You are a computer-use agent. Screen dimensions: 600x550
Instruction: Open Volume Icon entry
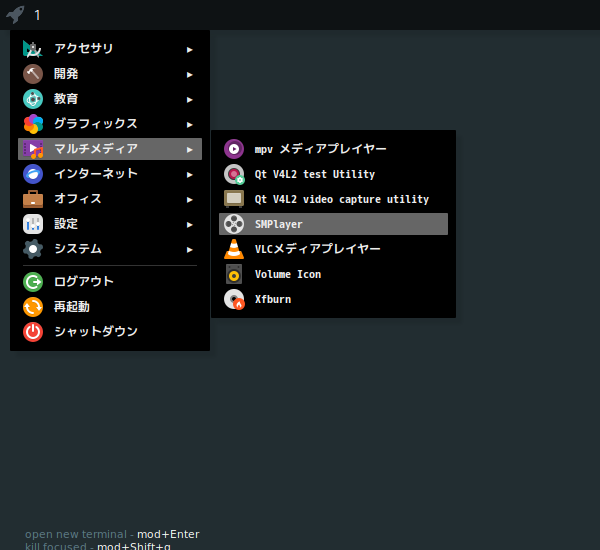tap(333, 274)
